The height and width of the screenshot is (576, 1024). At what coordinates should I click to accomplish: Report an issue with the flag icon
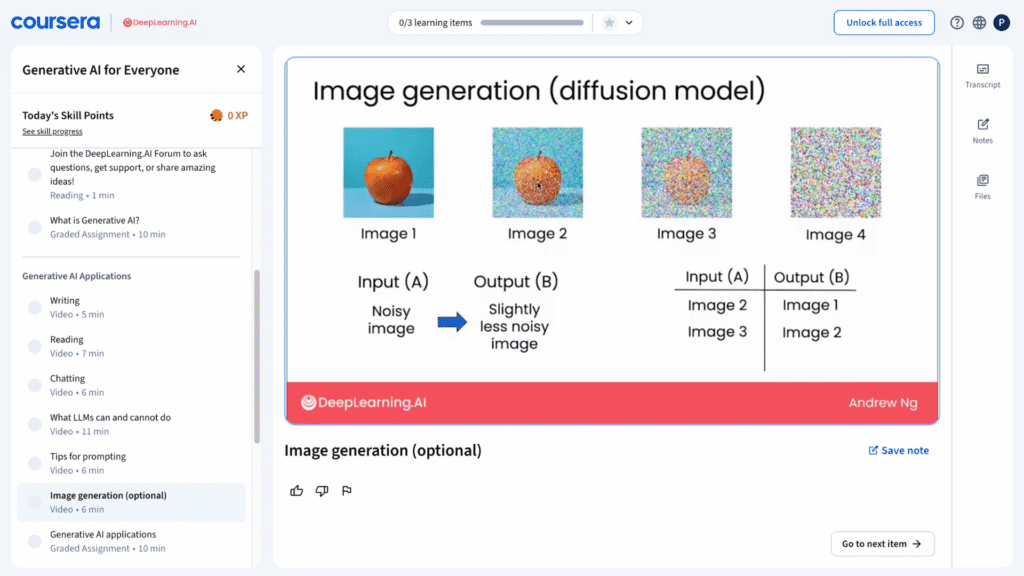coord(347,490)
